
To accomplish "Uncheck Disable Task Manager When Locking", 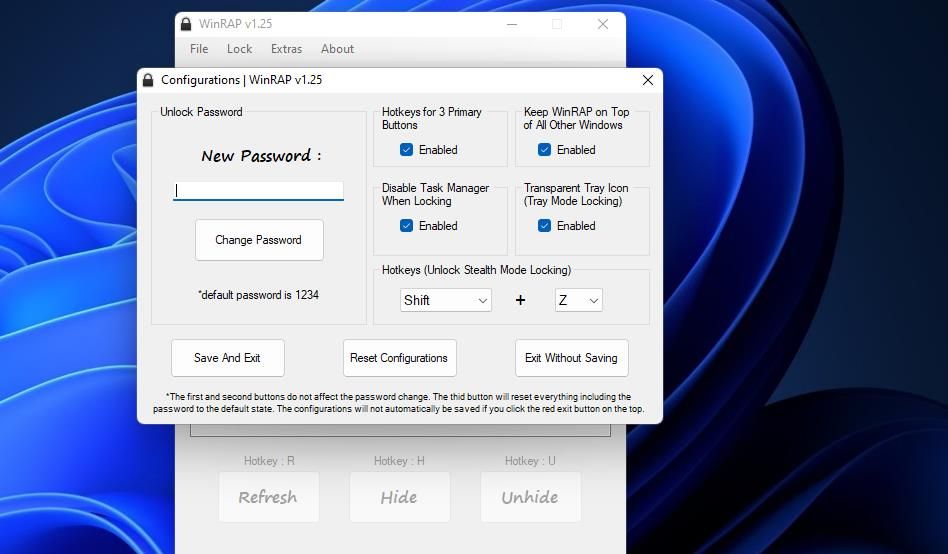I will [x=406, y=226].
